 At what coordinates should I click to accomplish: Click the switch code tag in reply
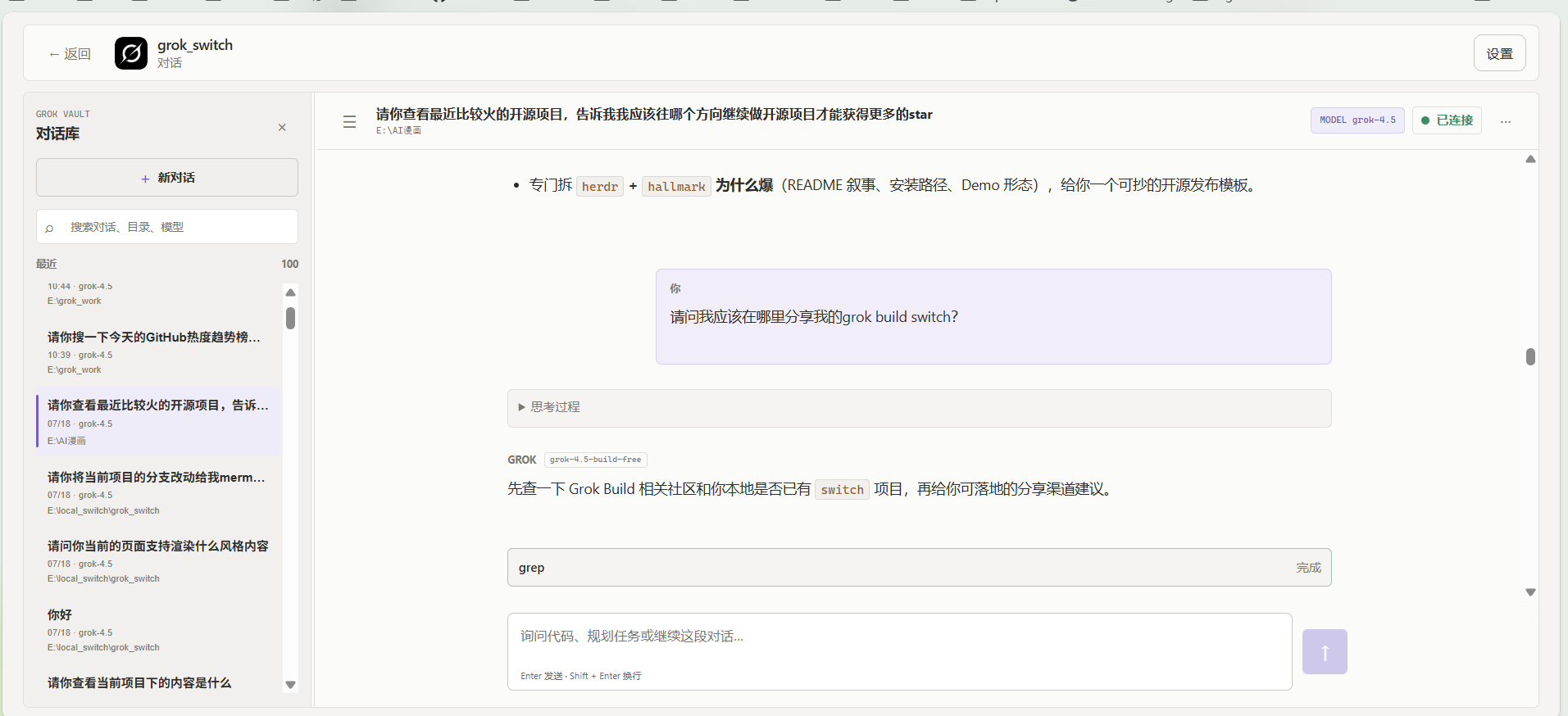[842, 490]
